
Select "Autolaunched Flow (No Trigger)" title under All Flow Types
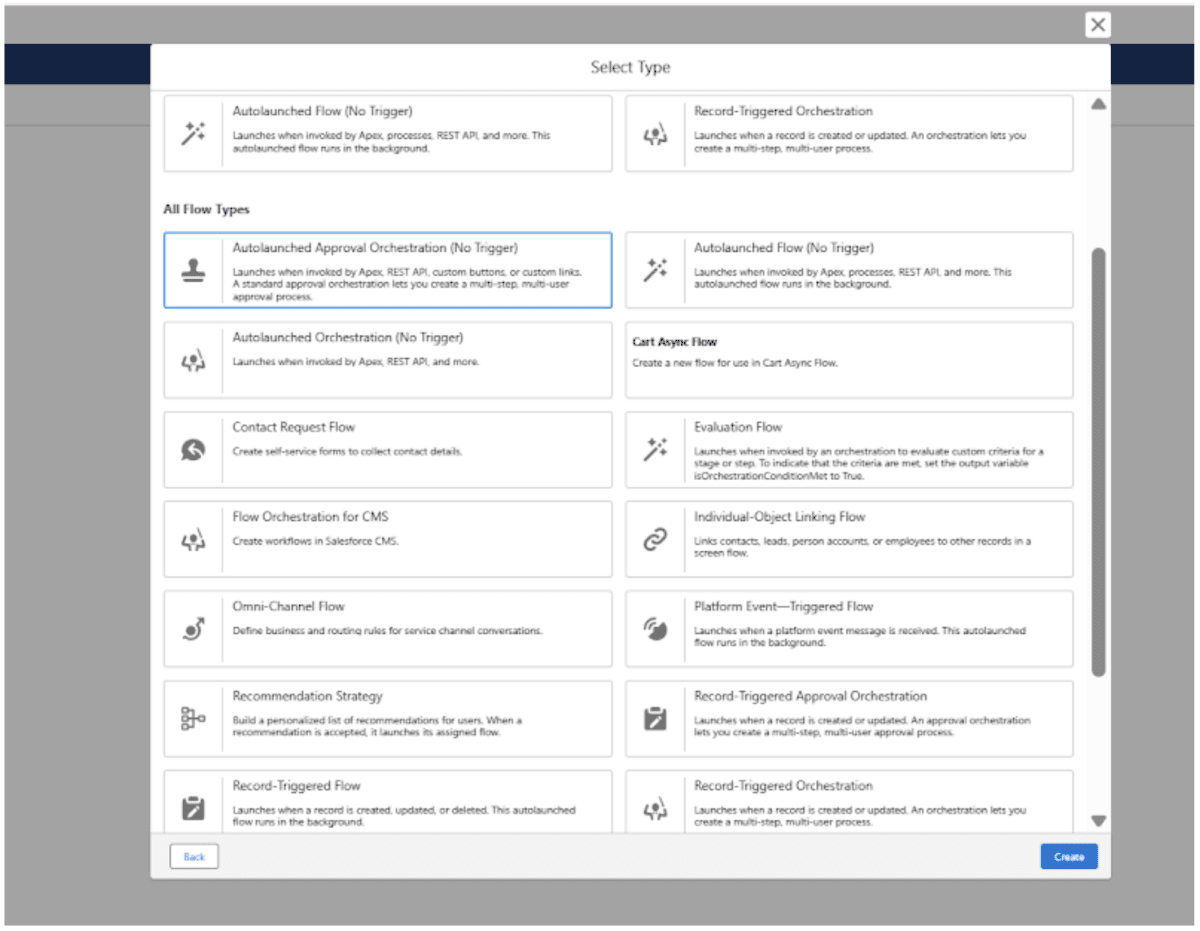pyautogui.click(x=784, y=248)
